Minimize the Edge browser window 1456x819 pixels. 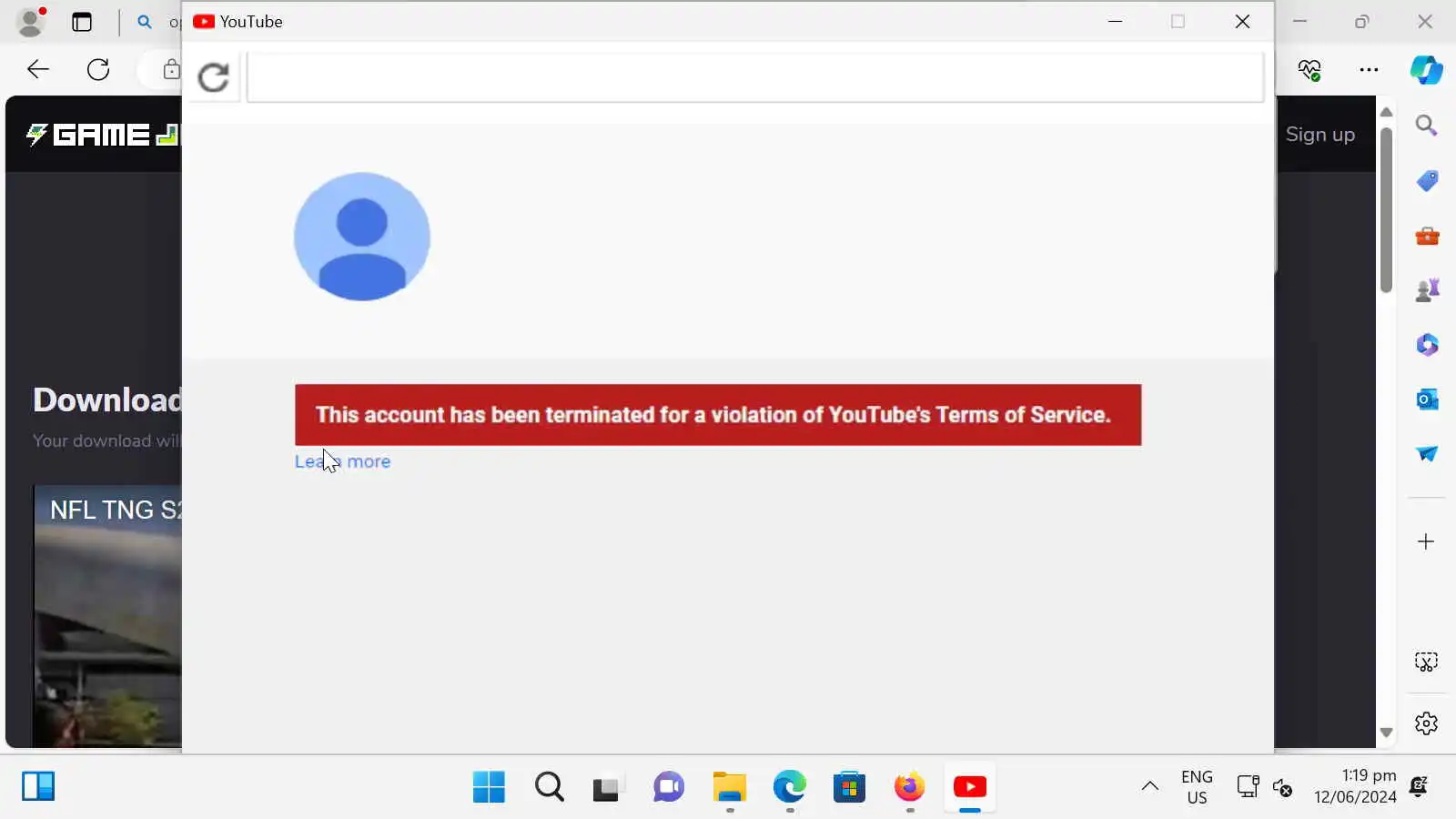1300,22
